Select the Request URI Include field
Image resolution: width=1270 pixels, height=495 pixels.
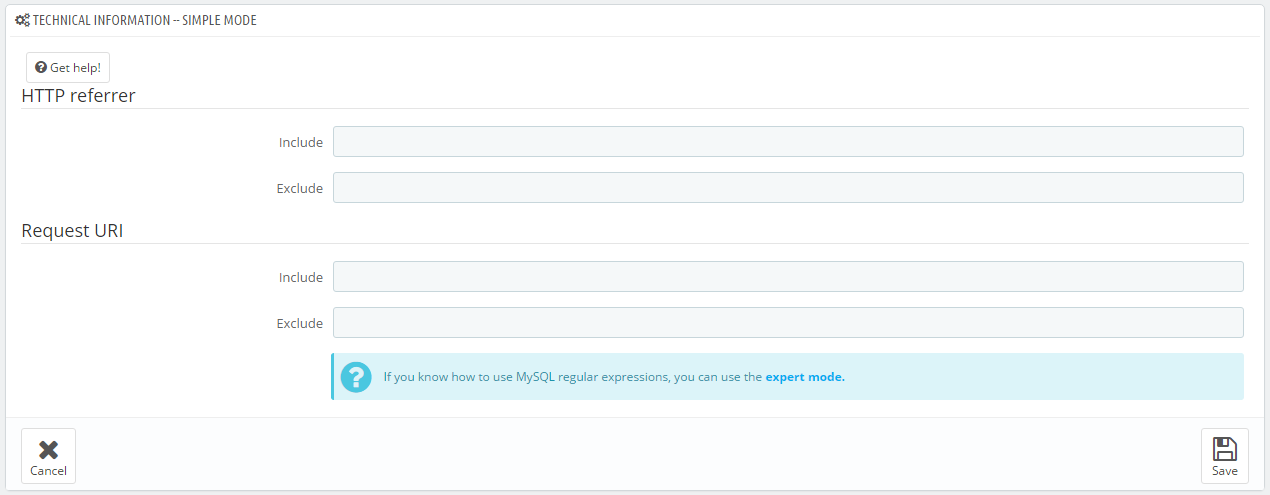pos(788,277)
